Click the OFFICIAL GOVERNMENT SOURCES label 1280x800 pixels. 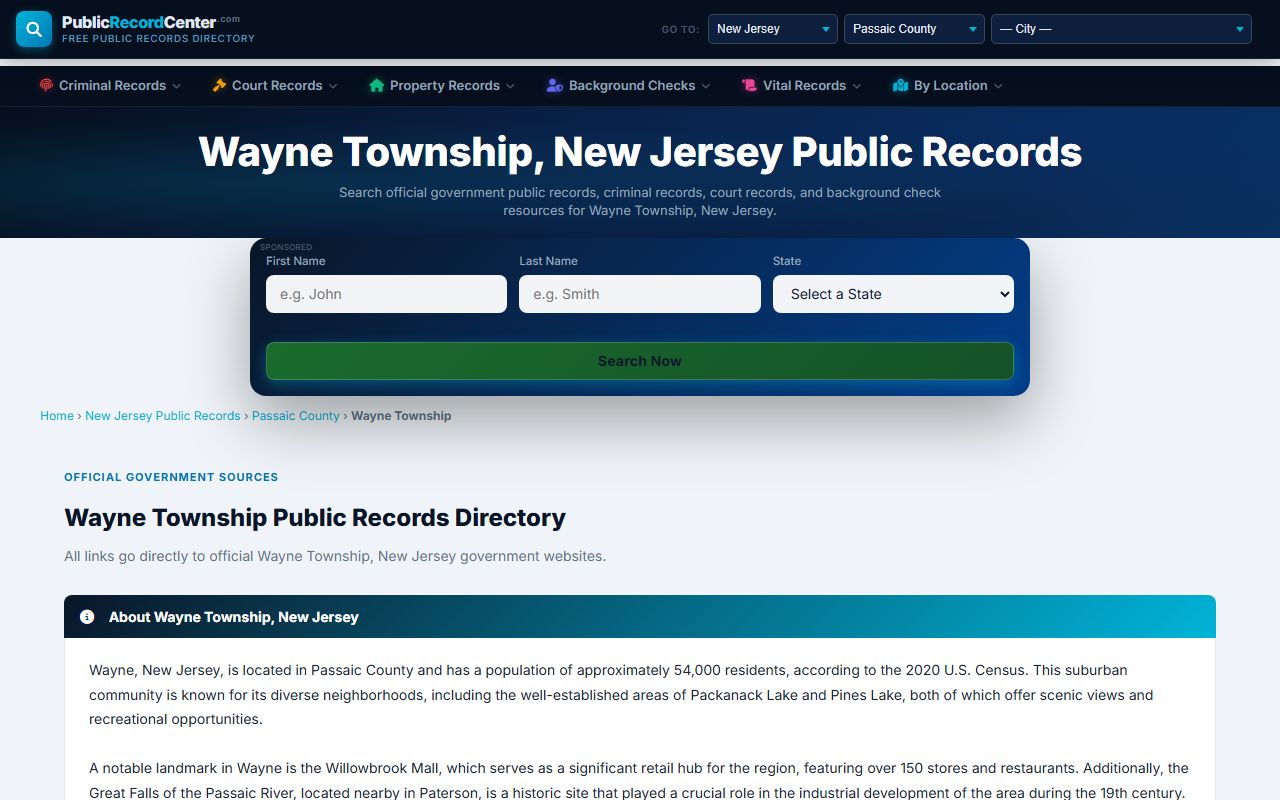click(171, 477)
